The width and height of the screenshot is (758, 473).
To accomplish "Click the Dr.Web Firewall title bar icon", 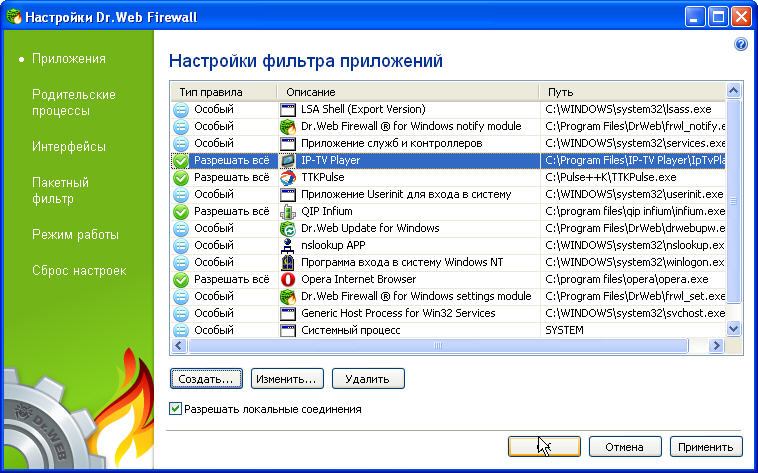I will tap(14, 17).
